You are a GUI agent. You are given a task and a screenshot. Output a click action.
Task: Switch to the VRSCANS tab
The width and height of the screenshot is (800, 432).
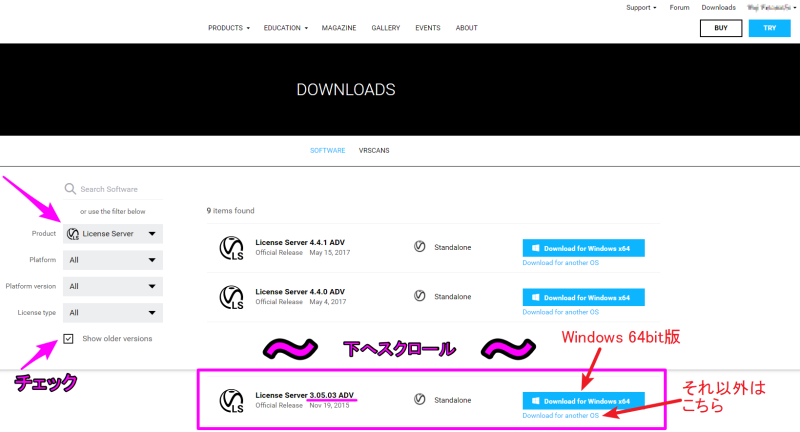pyautogui.click(x=374, y=150)
